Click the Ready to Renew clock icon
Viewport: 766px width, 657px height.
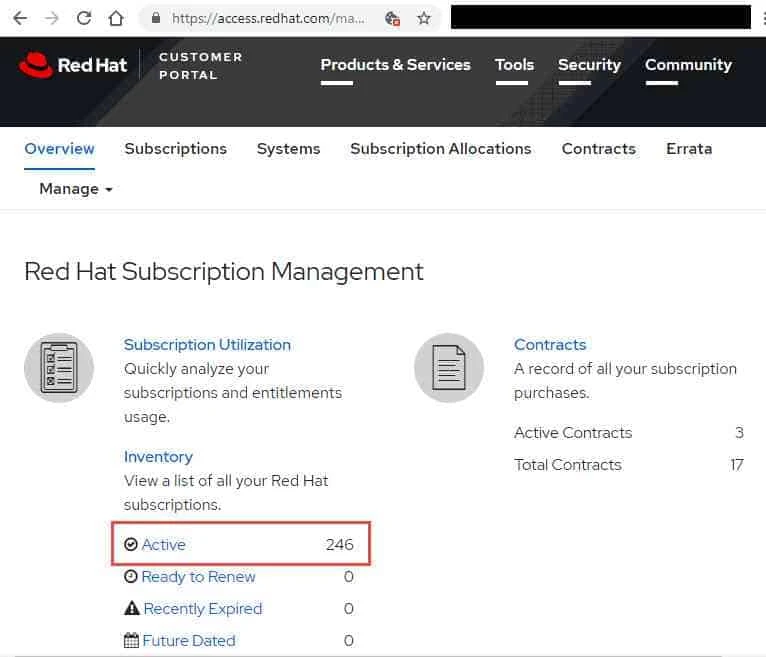coord(130,576)
